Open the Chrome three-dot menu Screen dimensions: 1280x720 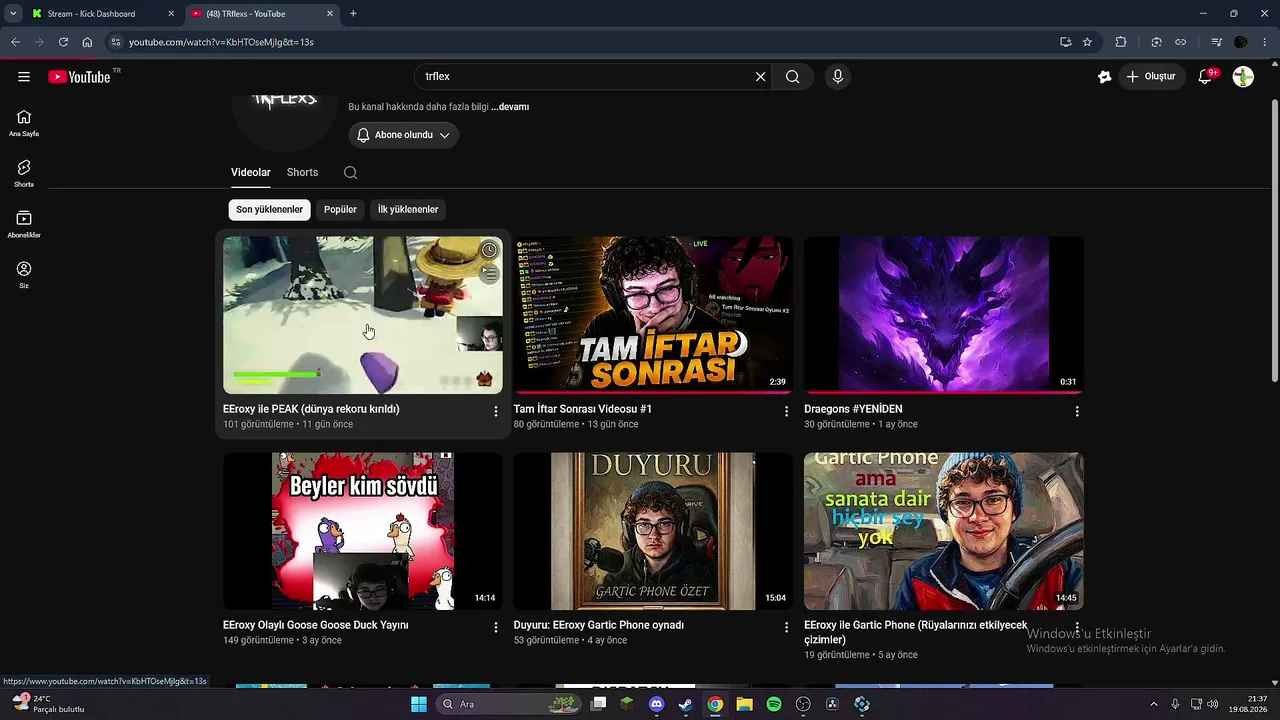[x=1265, y=42]
